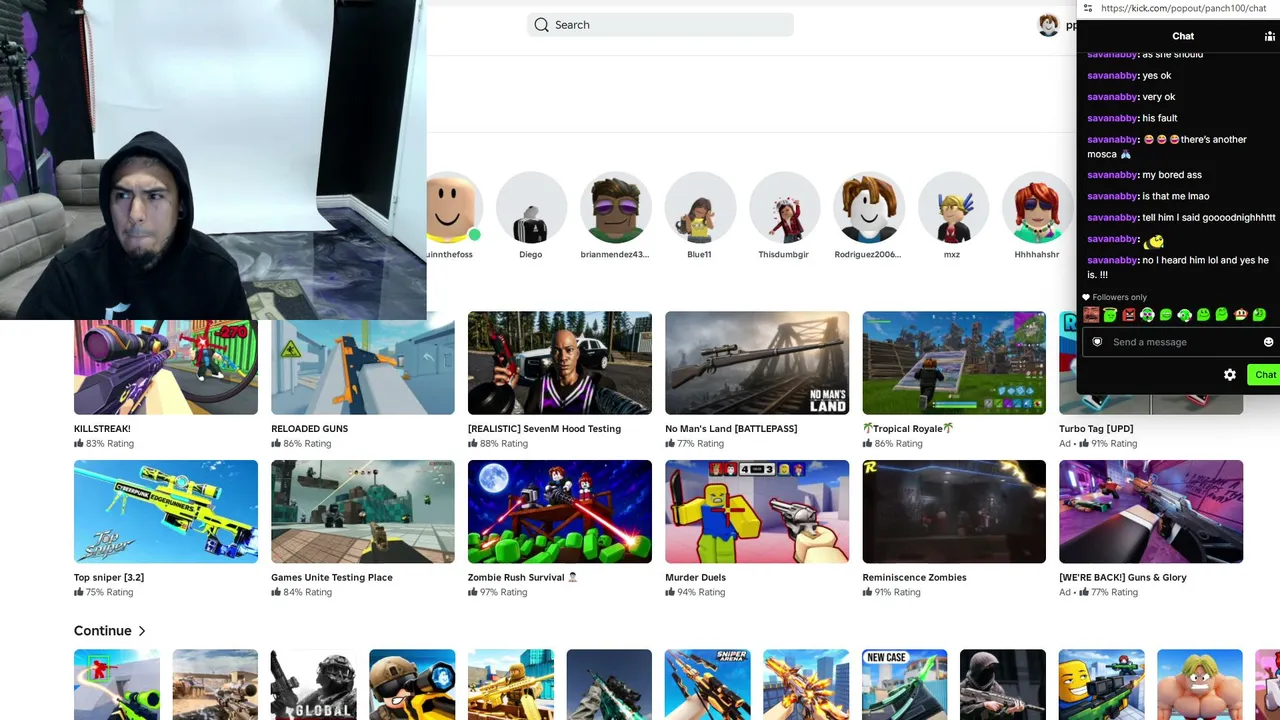Image resolution: width=1280 pixels, height=720 pixels.
Task: Insert the red-capped mushroom emote
Action: point(1241,315)
